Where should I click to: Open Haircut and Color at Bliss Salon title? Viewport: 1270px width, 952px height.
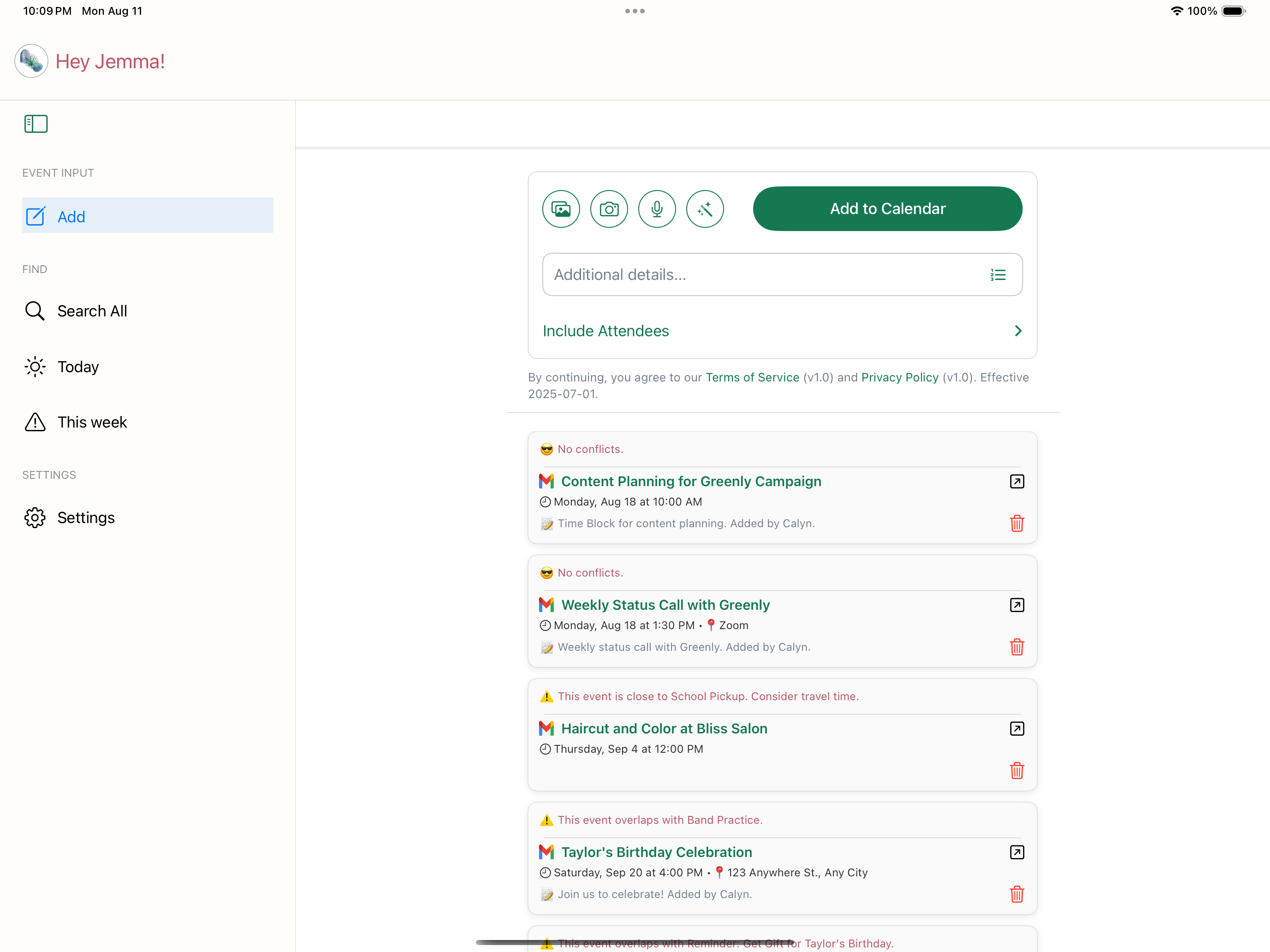pos(664,729)
